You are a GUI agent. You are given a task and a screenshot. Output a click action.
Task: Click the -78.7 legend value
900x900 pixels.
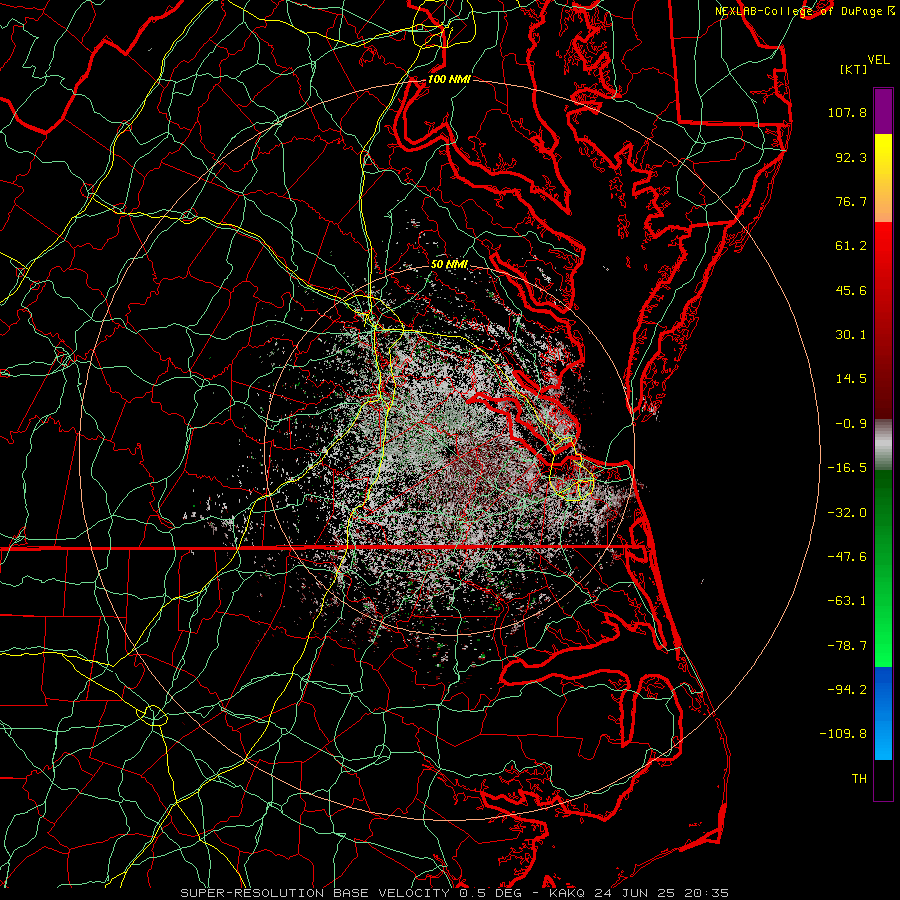tap(847, 646)
